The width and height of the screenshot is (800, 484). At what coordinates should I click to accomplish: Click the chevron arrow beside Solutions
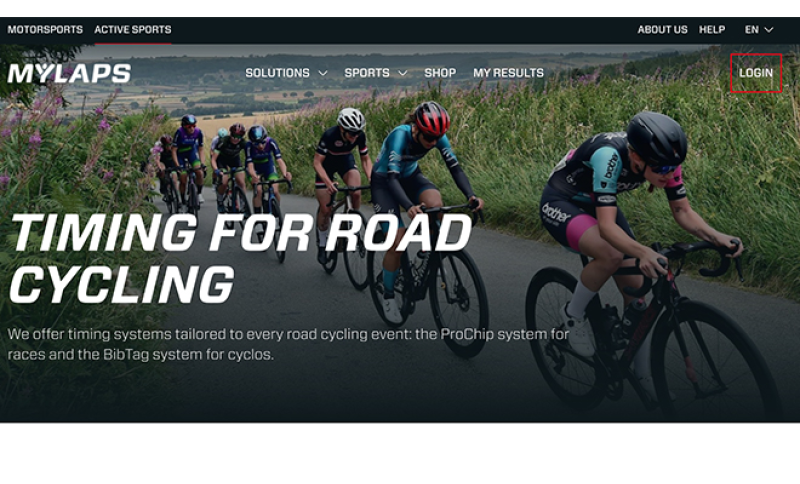[323, 73]
